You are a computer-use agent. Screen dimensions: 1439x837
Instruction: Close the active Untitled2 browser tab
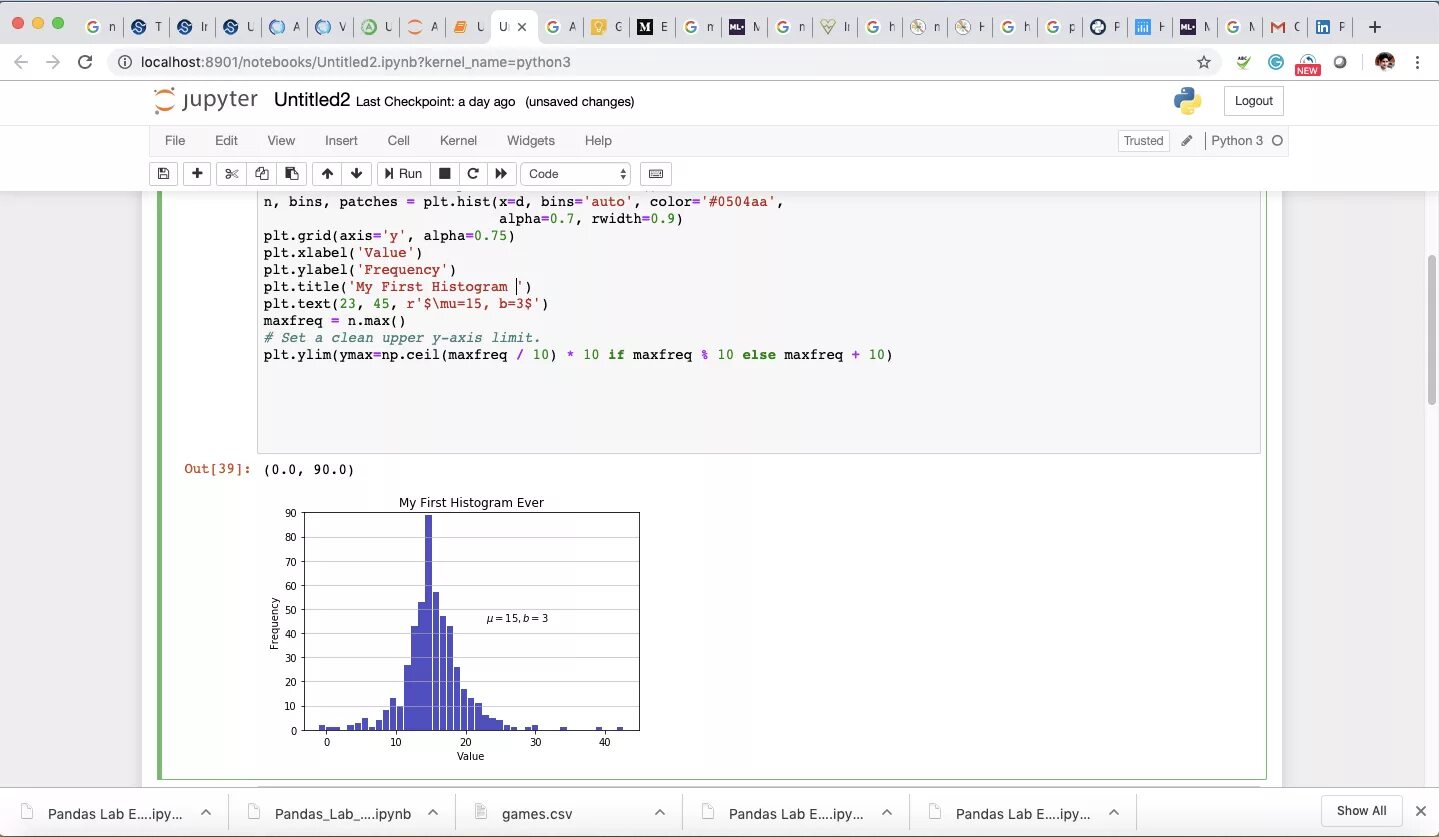(x=521, y=27)
